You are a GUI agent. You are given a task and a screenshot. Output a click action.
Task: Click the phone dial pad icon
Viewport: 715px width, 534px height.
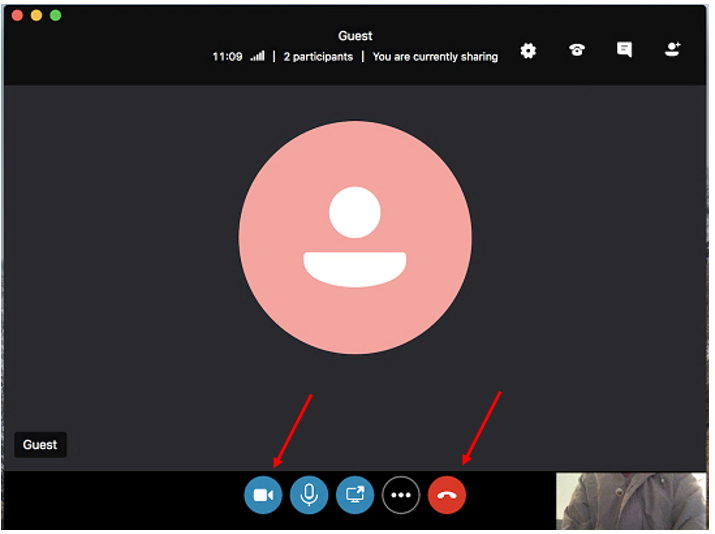577,51
